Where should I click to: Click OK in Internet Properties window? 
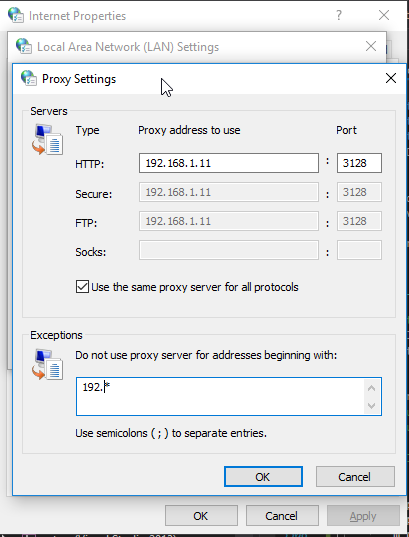click(201, 515)
